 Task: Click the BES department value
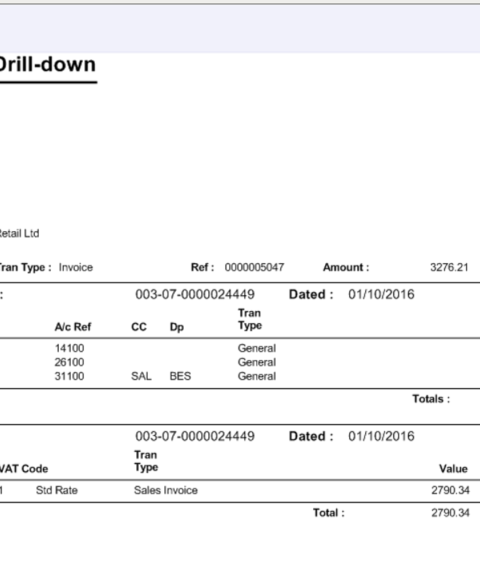(180, 376)
